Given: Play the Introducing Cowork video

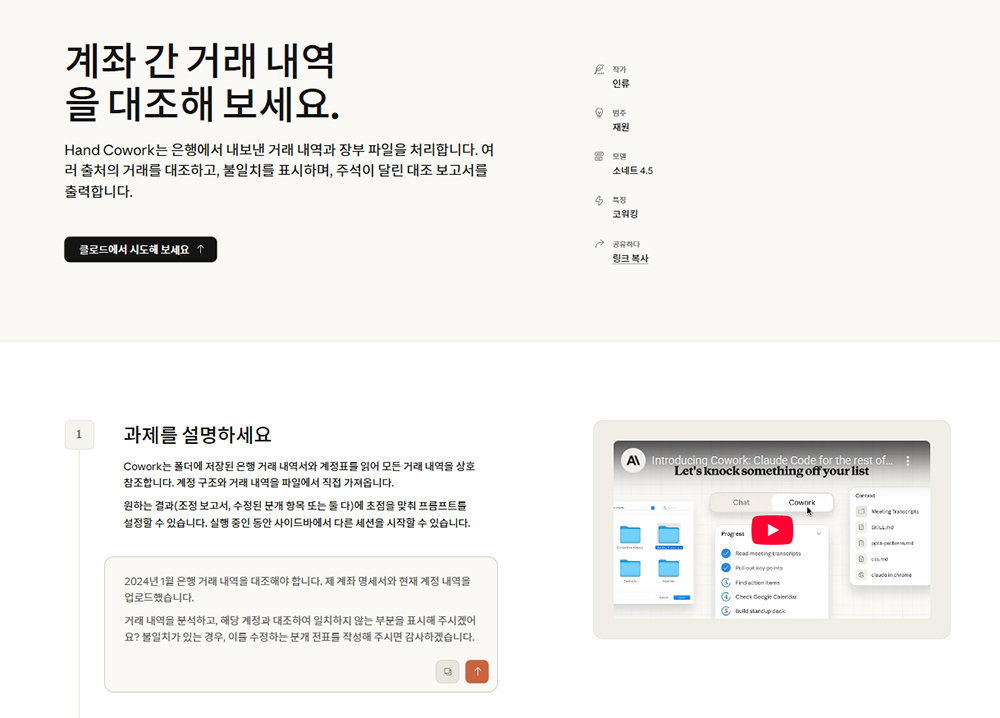Looking at the screenshot, I should pos(773,530).
